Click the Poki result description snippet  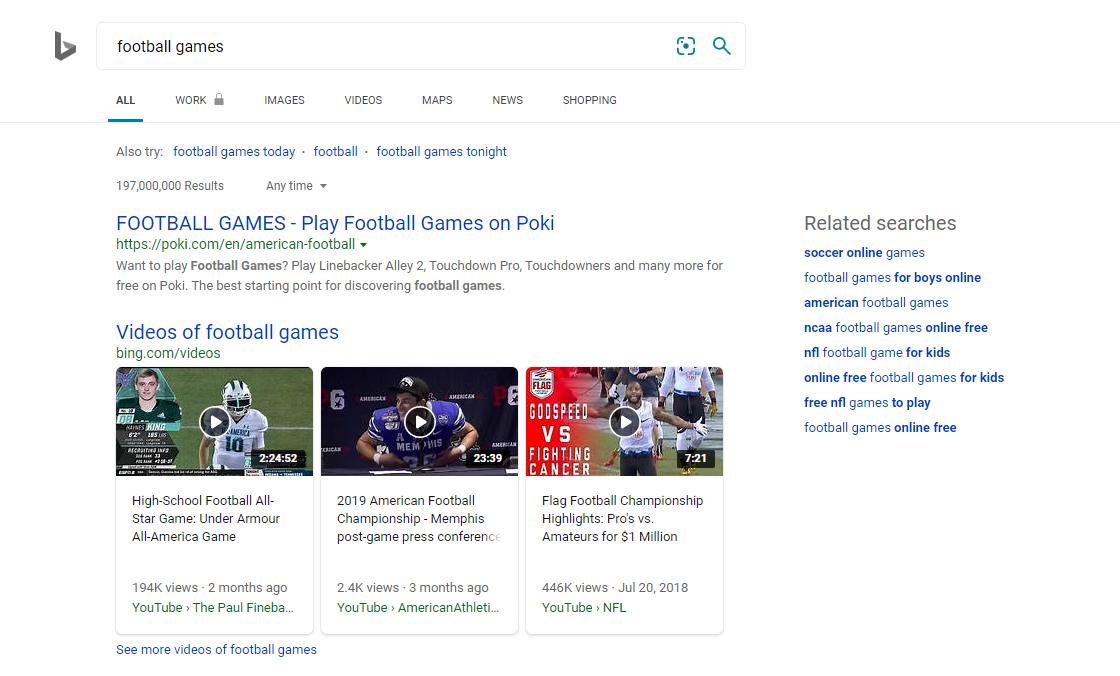tap(419, 276)
